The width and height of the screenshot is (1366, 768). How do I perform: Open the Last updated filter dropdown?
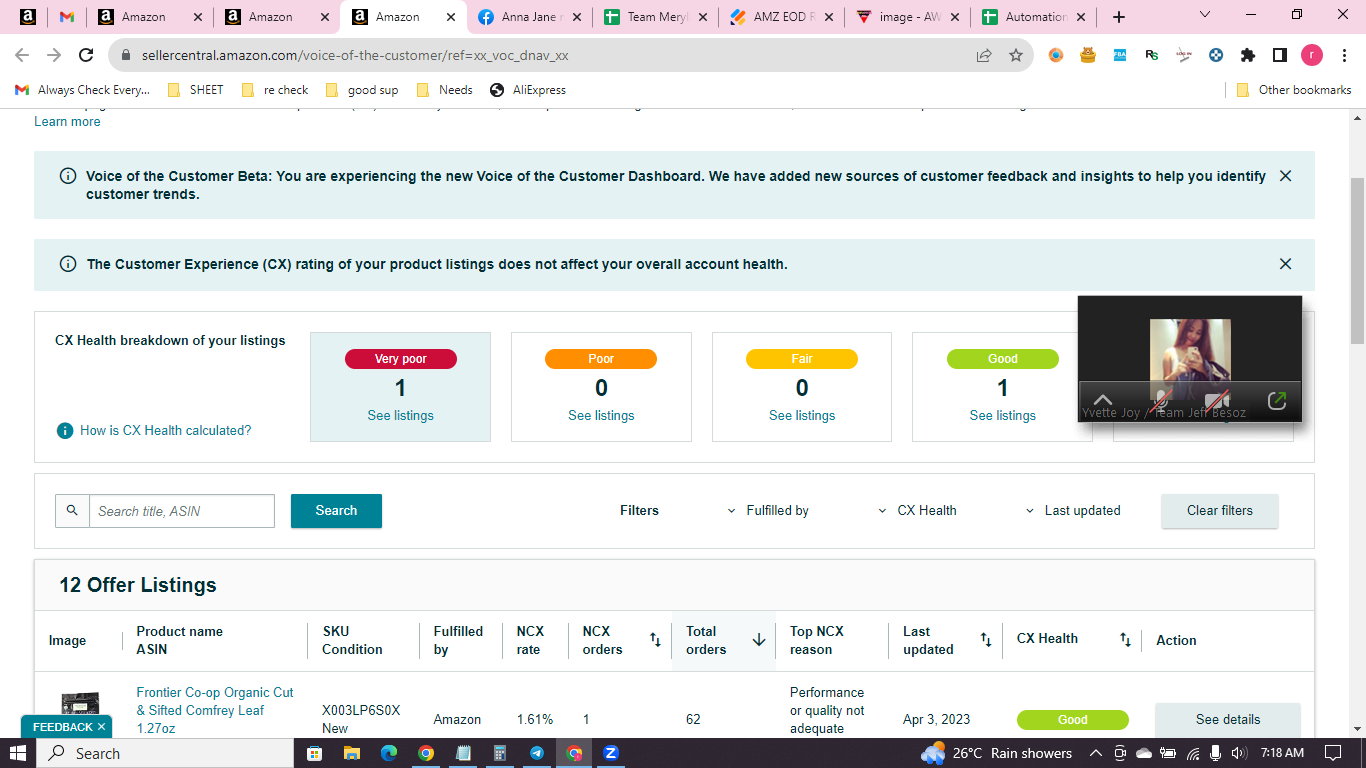(x=1073, y=511)
